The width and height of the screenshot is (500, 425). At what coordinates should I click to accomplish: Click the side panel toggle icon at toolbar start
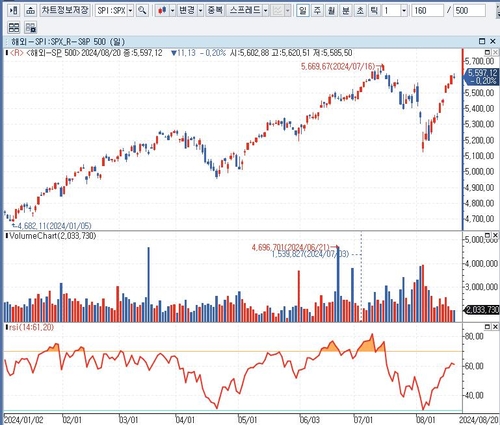tap(13, 10)
